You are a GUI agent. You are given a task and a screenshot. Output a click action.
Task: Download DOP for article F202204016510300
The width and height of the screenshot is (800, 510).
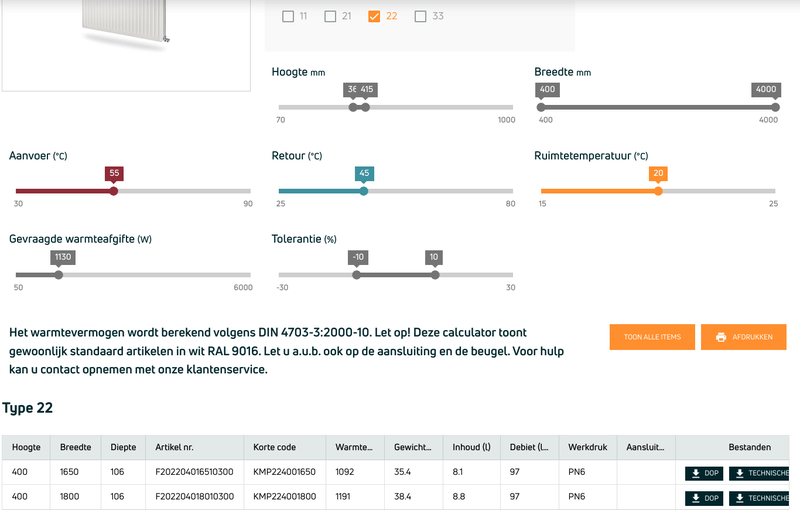(x=704, y=473)
